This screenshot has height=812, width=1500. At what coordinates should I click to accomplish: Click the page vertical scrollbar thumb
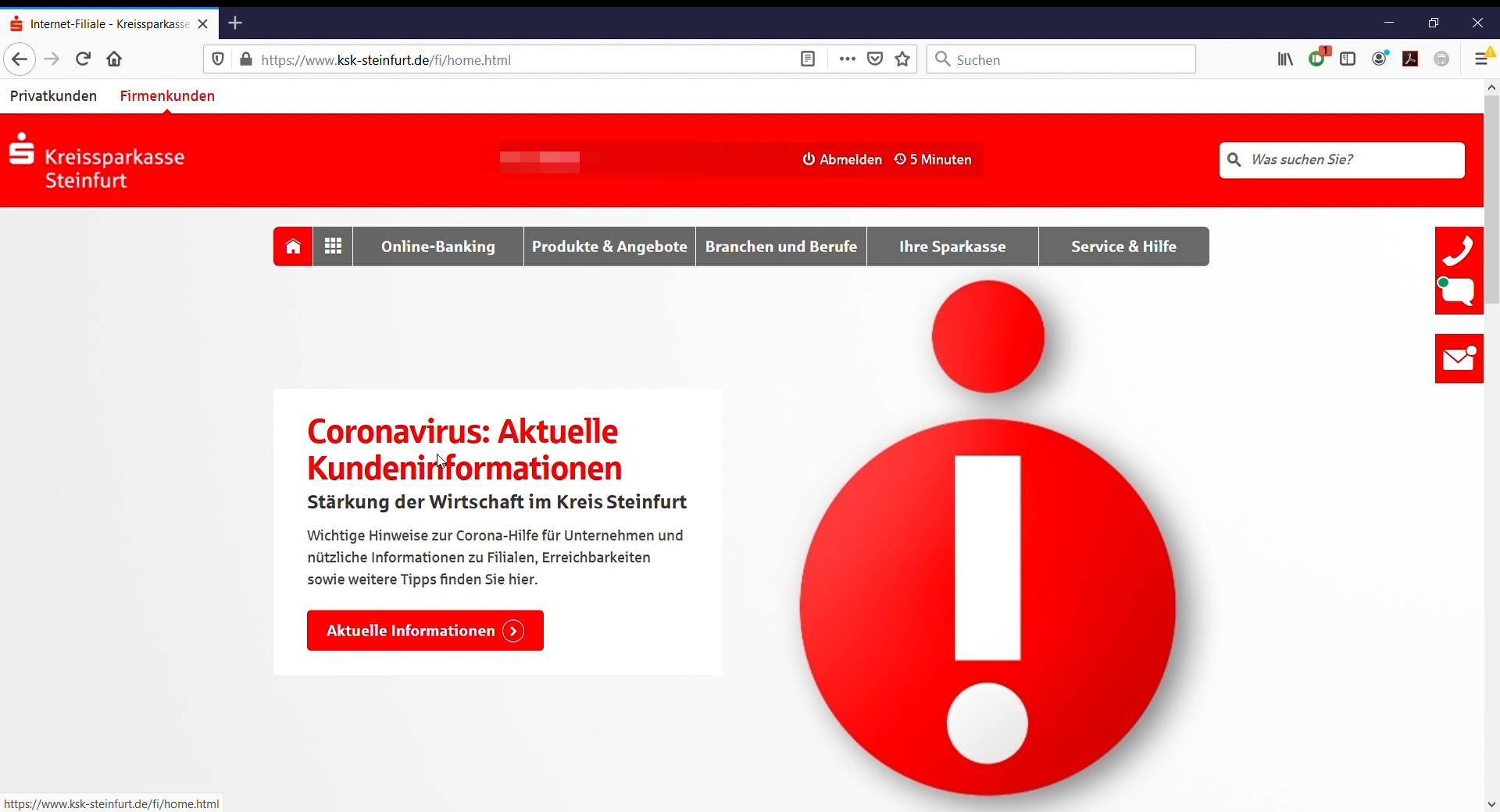(x=1491, y=199)
